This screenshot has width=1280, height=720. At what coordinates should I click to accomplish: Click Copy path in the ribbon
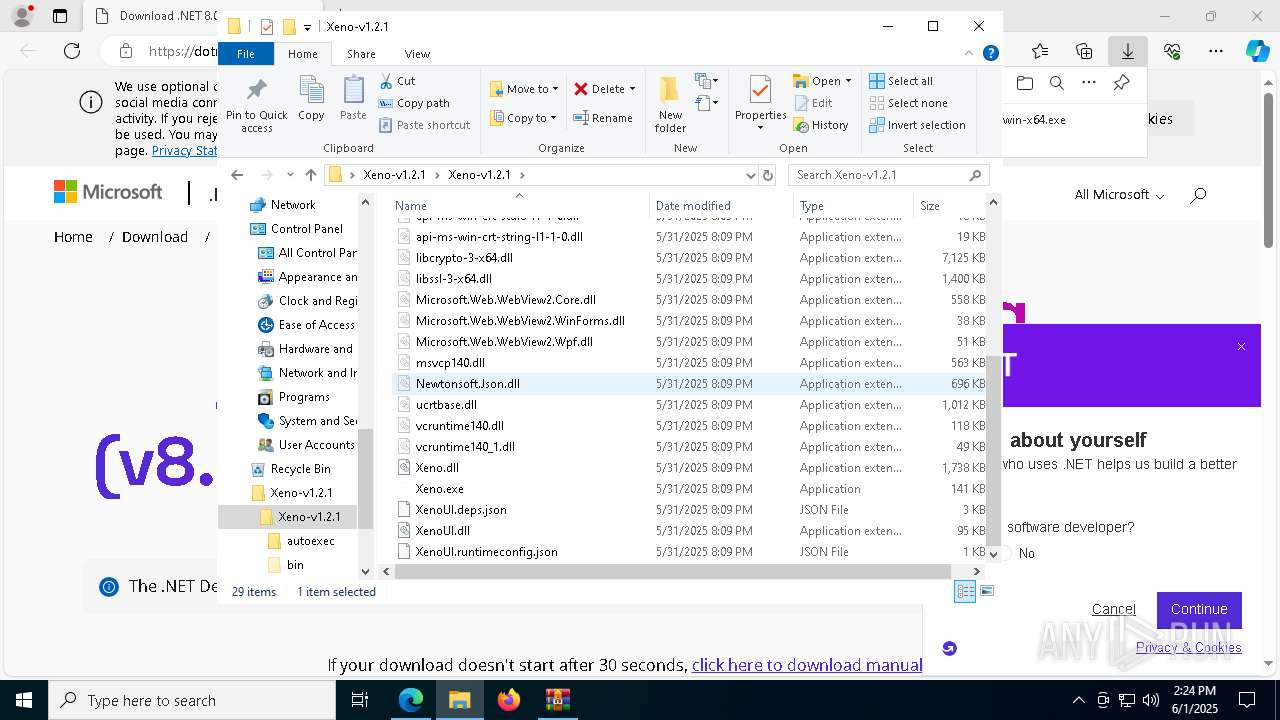click(414, 103)
